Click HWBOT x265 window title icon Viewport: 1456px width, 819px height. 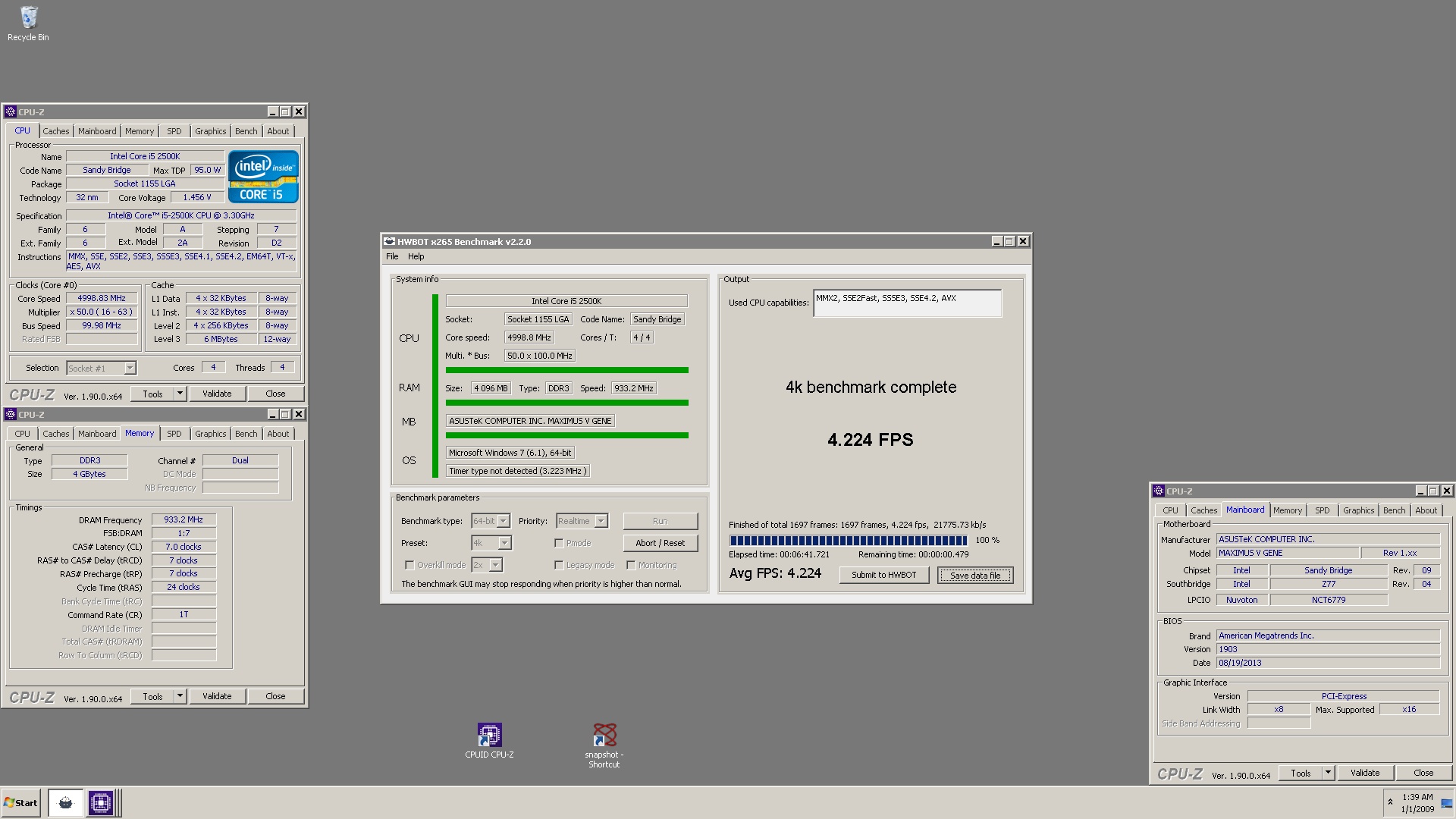coord(389,241)
